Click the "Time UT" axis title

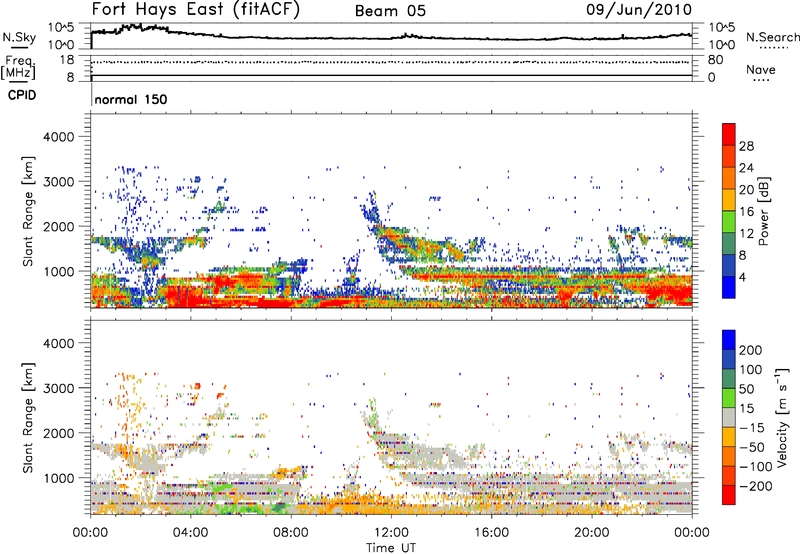[391, 548]
